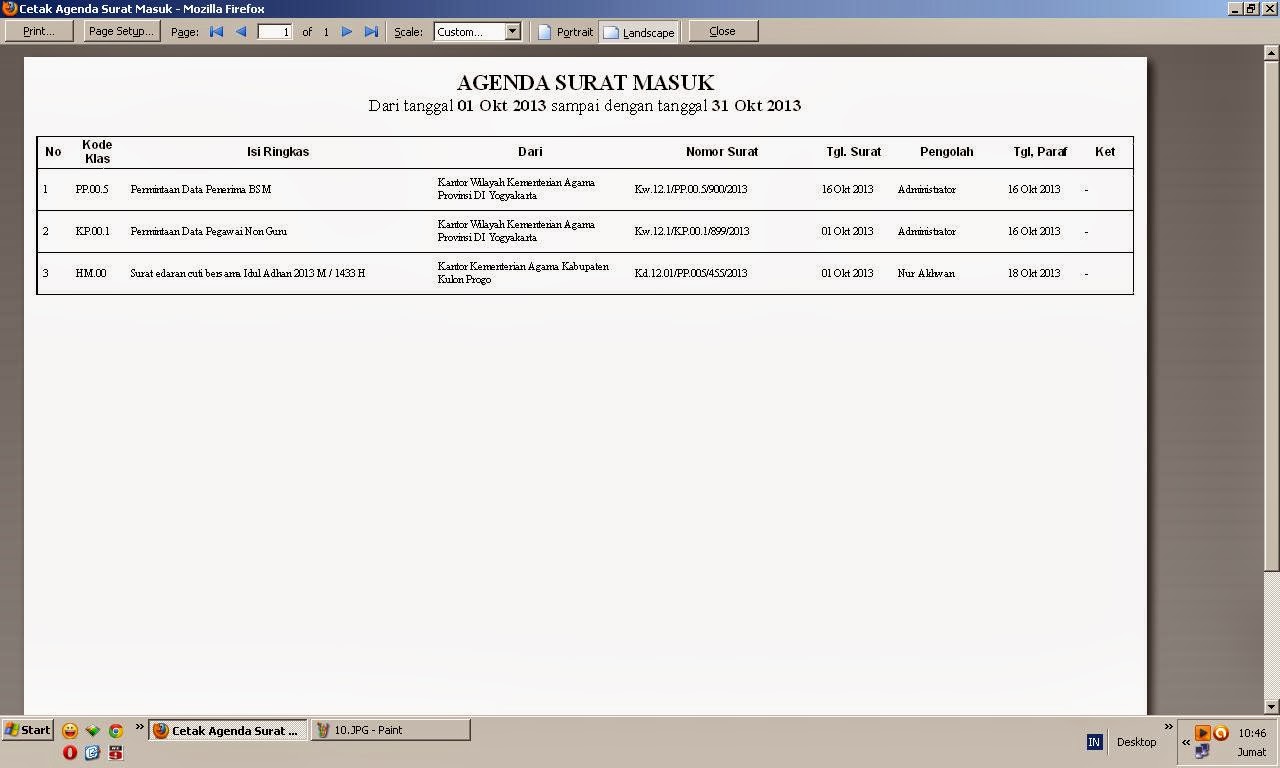Click letter number Kw.12.1/PP.00.5/900/2013
The width and height of the screenshot is (1280, 768).
[x=691, y=189]
